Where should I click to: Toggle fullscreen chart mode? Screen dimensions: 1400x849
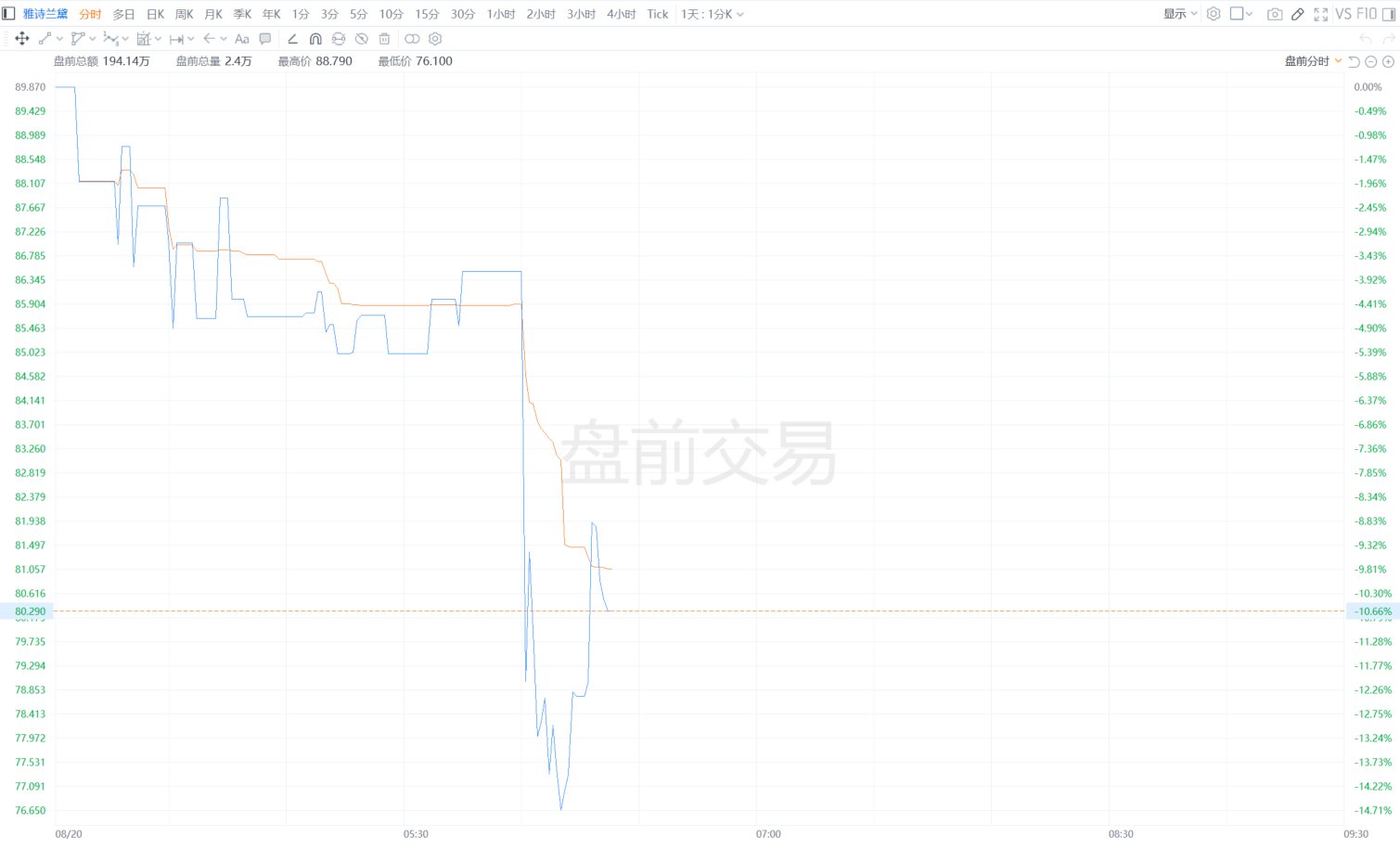[1321, 14]
